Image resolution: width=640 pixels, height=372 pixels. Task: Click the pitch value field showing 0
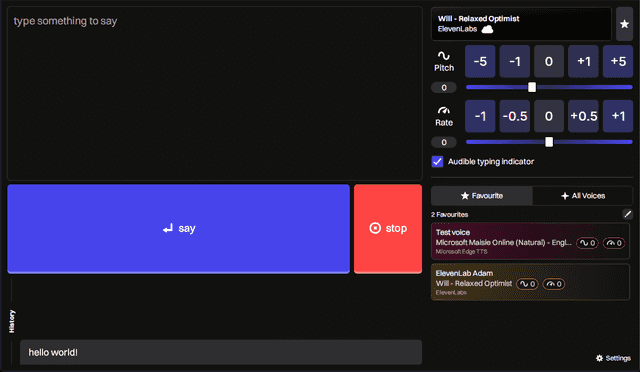coord(444,87)
